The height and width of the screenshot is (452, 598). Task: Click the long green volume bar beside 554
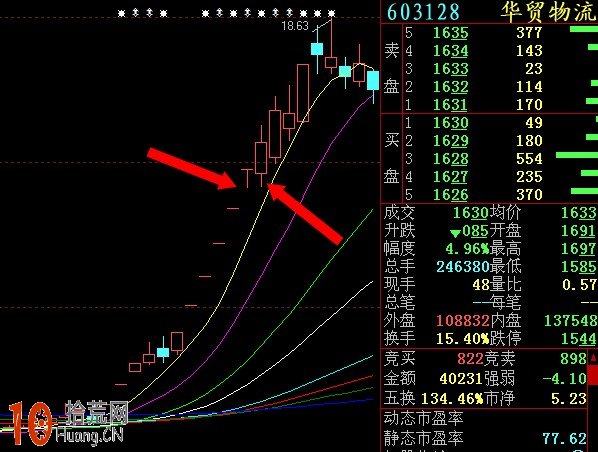click(577, 155)
